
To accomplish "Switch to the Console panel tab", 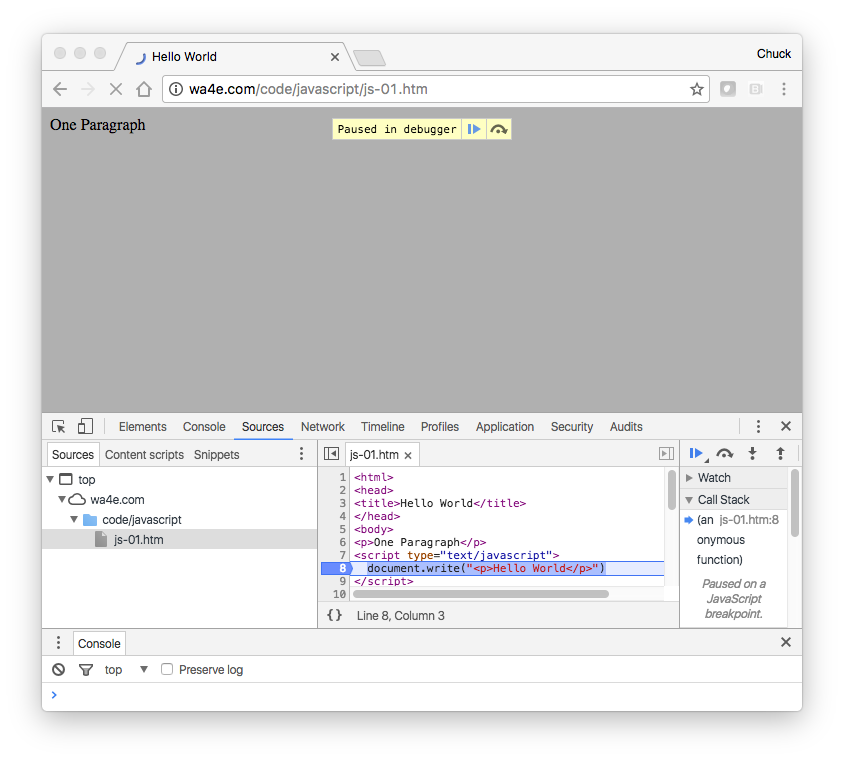I will pos(204,426).
